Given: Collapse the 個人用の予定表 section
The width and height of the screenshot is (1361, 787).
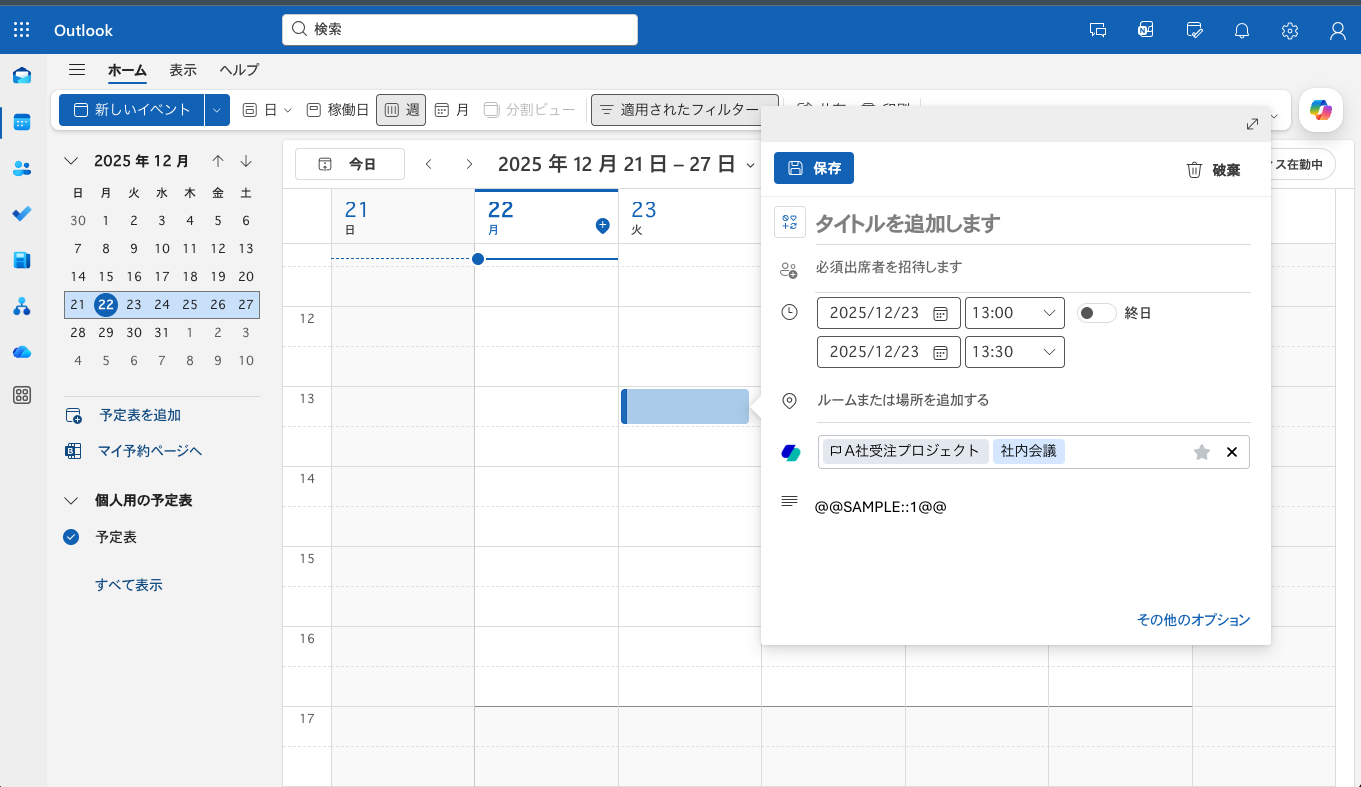Looking at the screenshot, I should click(71, 500).
